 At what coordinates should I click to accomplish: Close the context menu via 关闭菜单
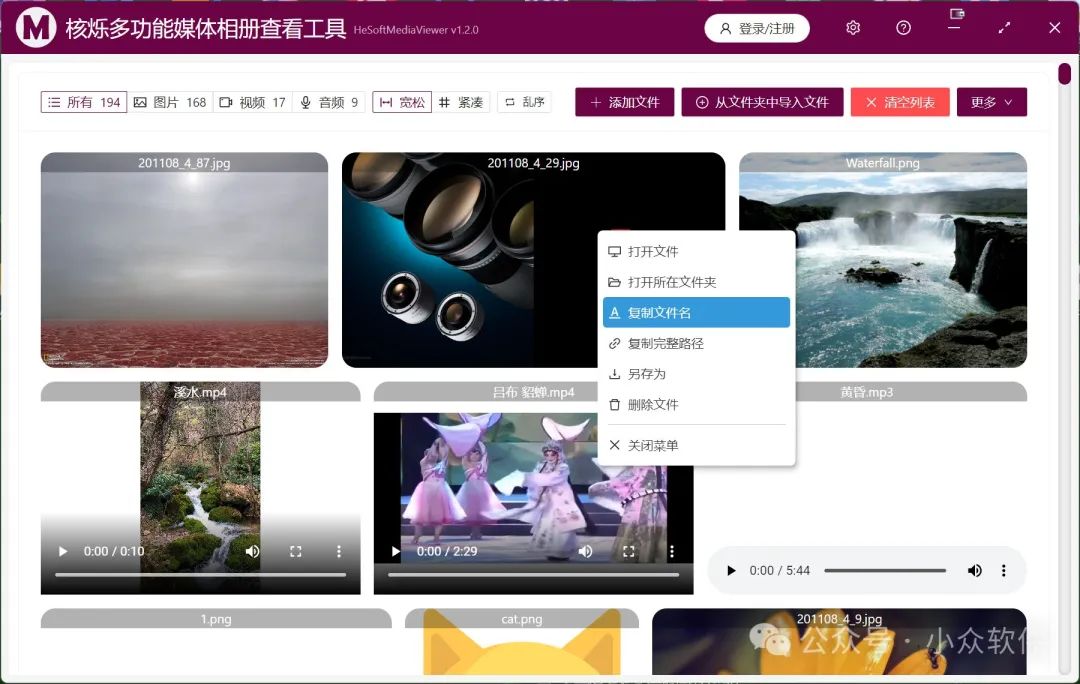click(696, 445)
